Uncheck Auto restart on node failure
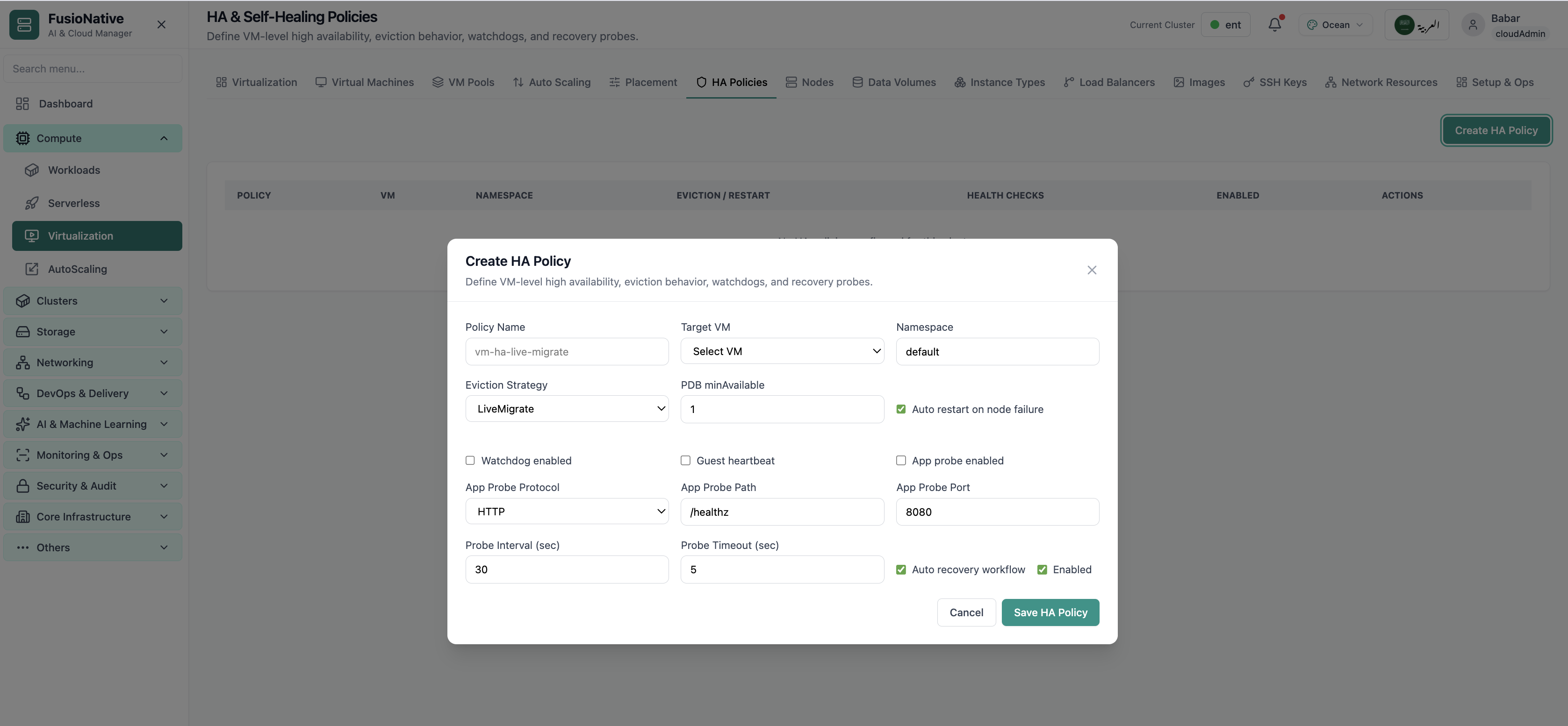The width and height of the screenshot is (1568, 726). 901,409
